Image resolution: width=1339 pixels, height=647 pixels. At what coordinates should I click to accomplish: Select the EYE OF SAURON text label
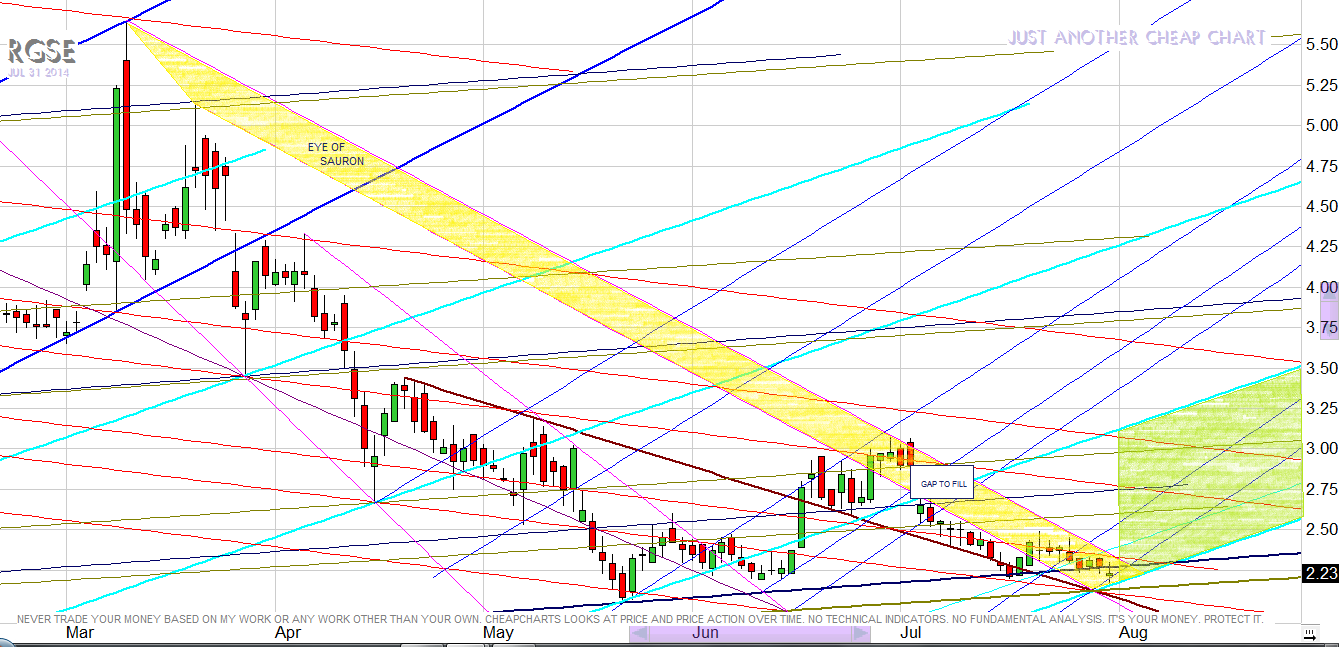click(335, 154)
